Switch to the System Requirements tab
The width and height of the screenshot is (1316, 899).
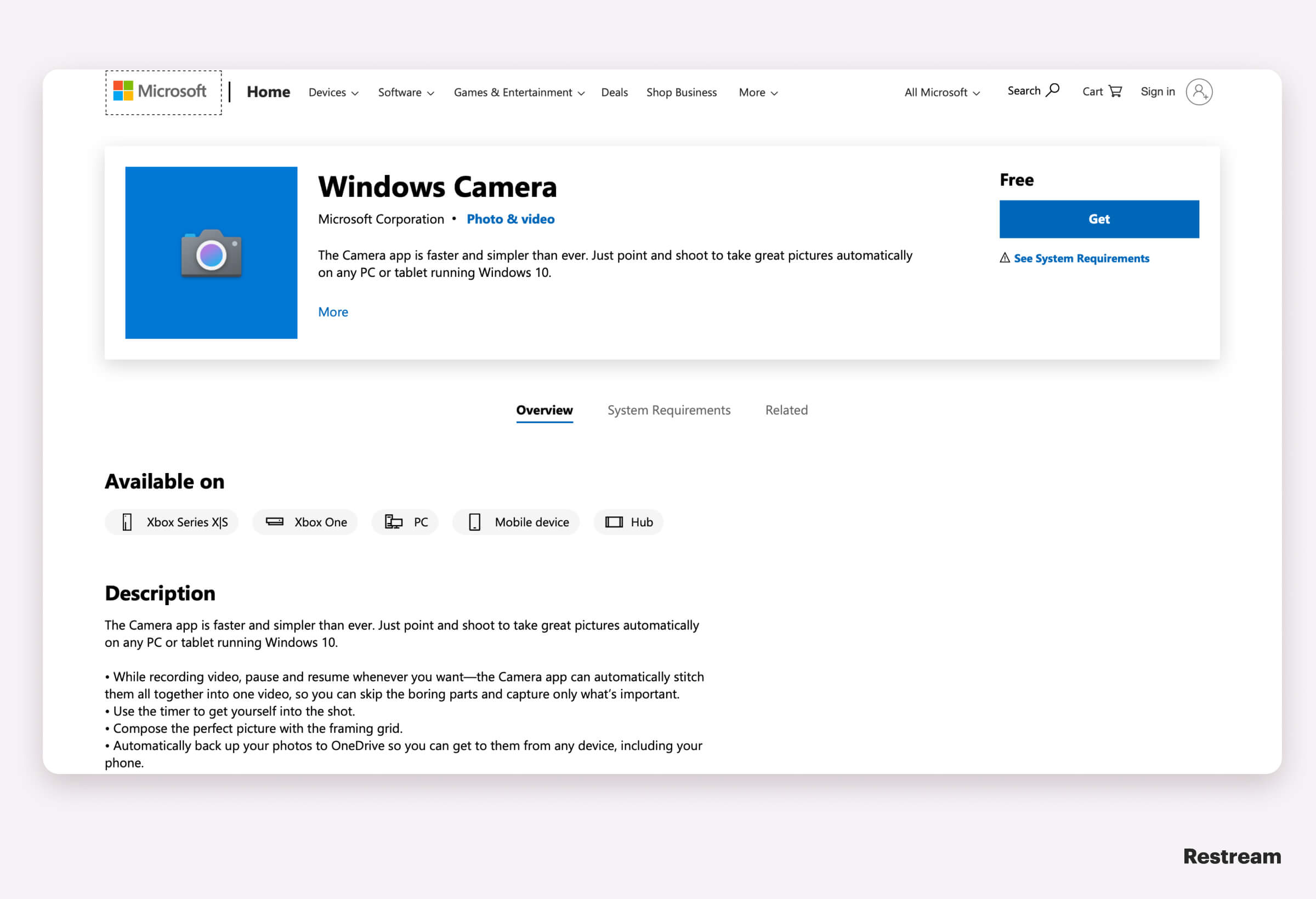[668, 409]
